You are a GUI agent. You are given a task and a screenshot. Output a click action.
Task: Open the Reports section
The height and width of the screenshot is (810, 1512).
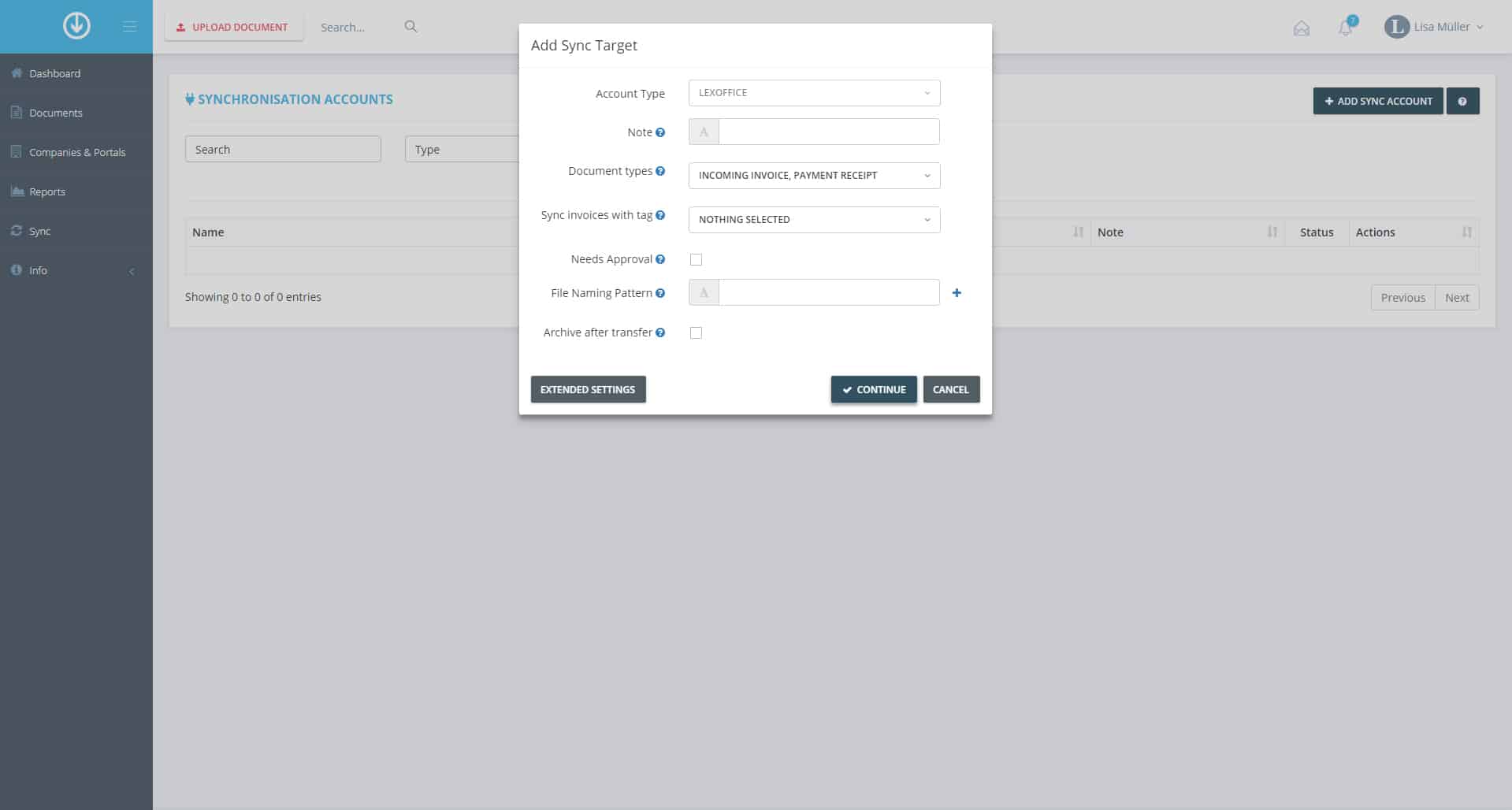coord(76,191)
